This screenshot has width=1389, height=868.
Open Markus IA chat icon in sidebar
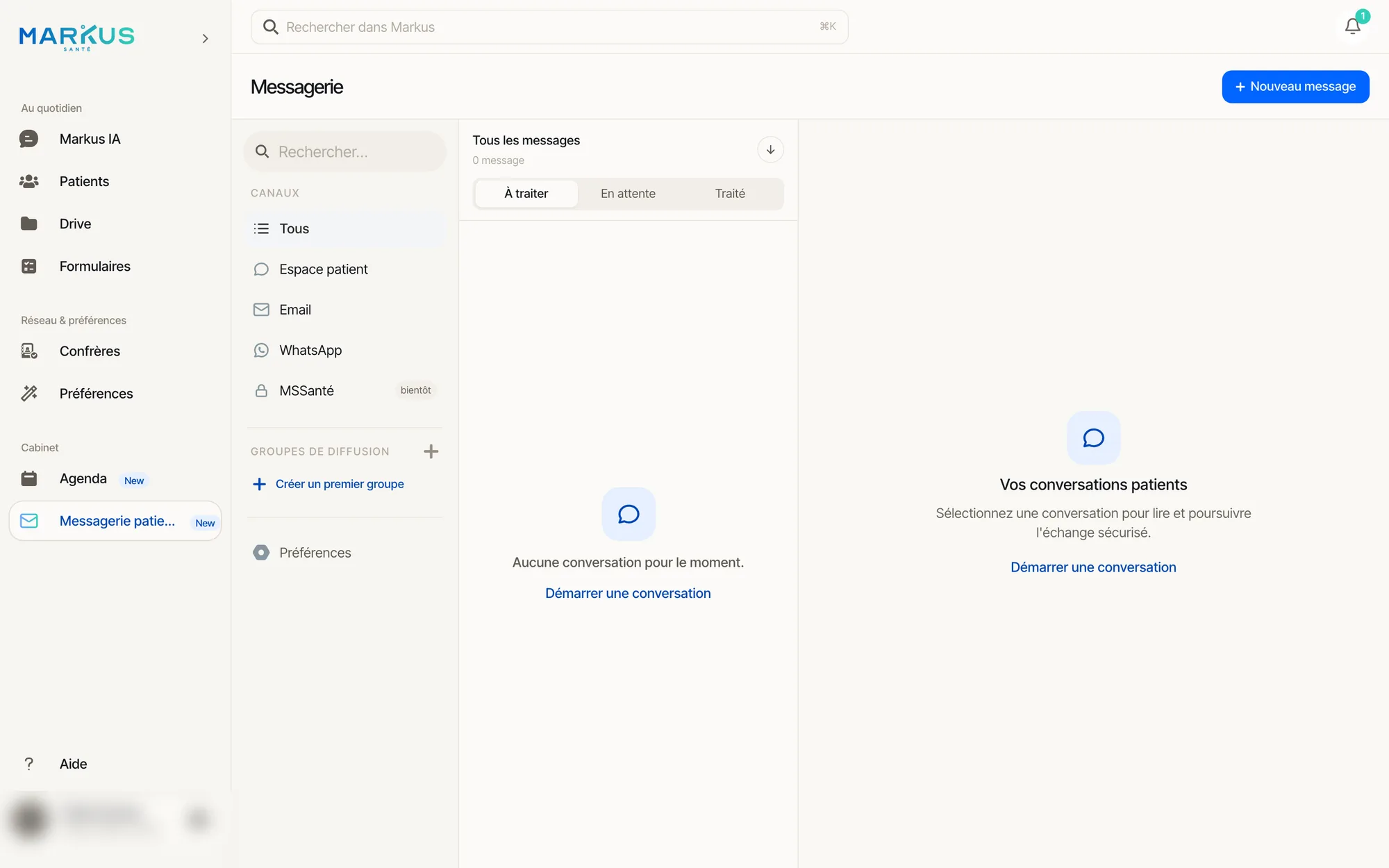click(28, 139)
